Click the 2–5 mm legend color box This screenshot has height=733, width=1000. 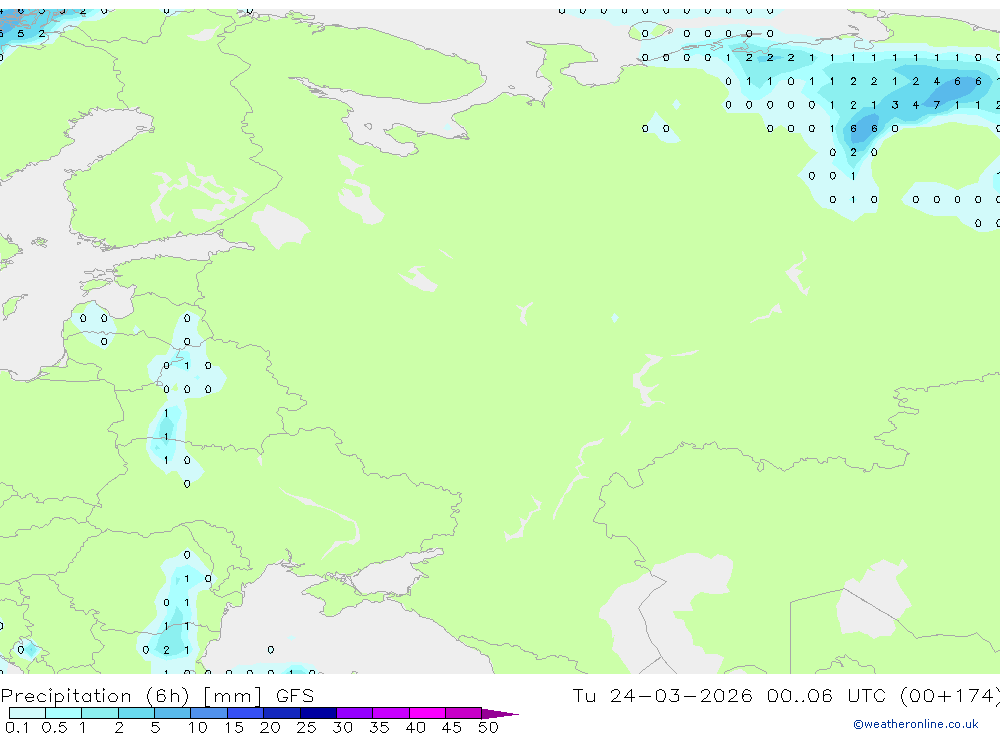coord(136,713)
